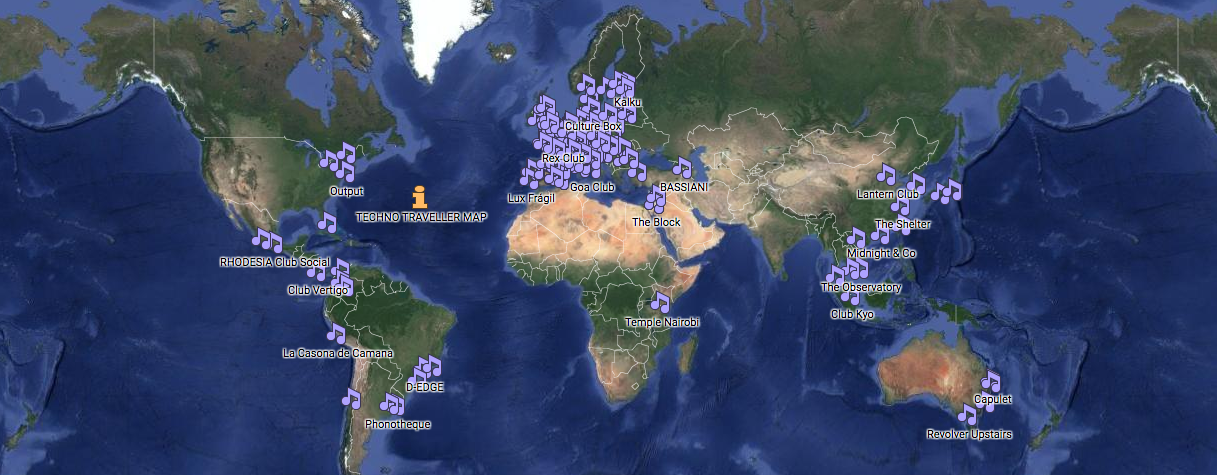The width and height of the screenshot is (1217, 475).
Task: Click the music marker above The Shelter
Action: (x=900, y=207)
